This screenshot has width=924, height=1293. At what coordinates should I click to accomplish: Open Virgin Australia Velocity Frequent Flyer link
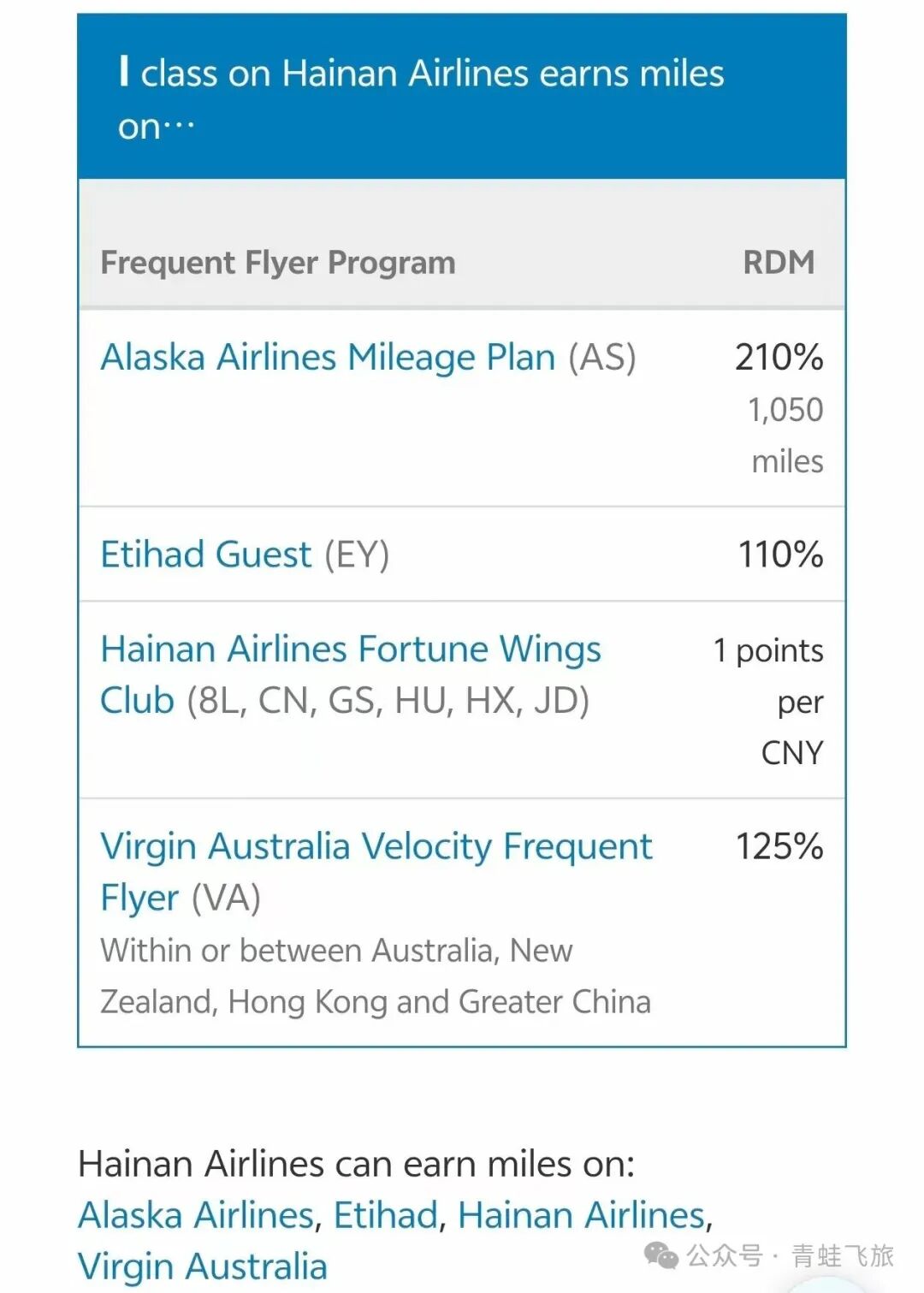(x=376, y=846)
